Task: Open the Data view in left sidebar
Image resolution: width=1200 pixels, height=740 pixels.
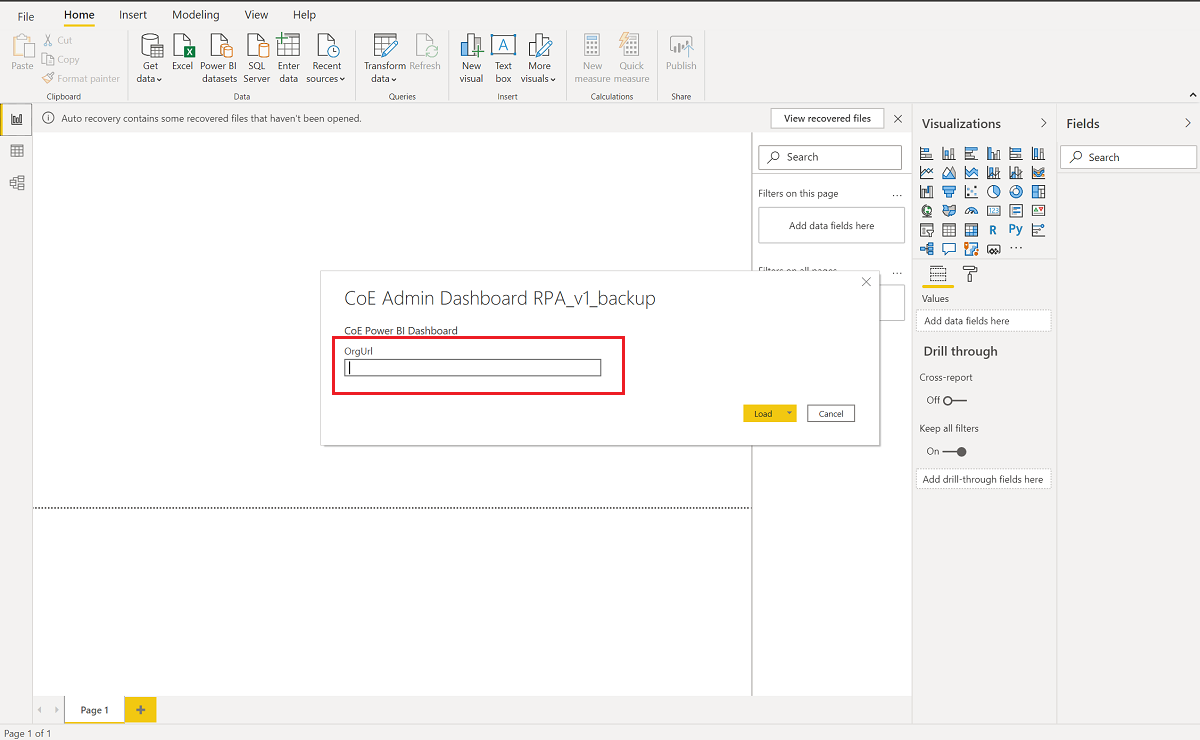Action: 16,151
